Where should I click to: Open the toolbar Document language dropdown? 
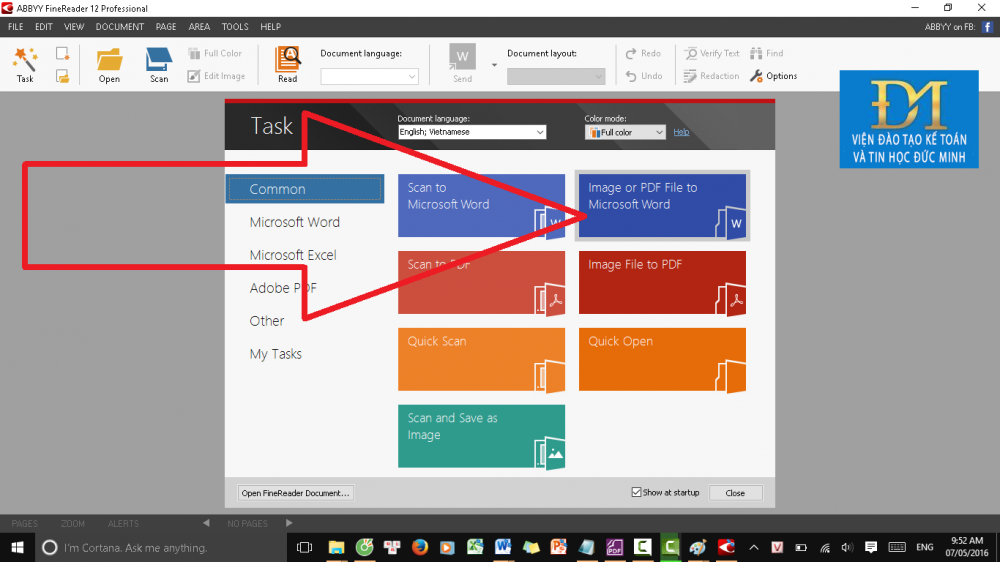click(369, 77)
